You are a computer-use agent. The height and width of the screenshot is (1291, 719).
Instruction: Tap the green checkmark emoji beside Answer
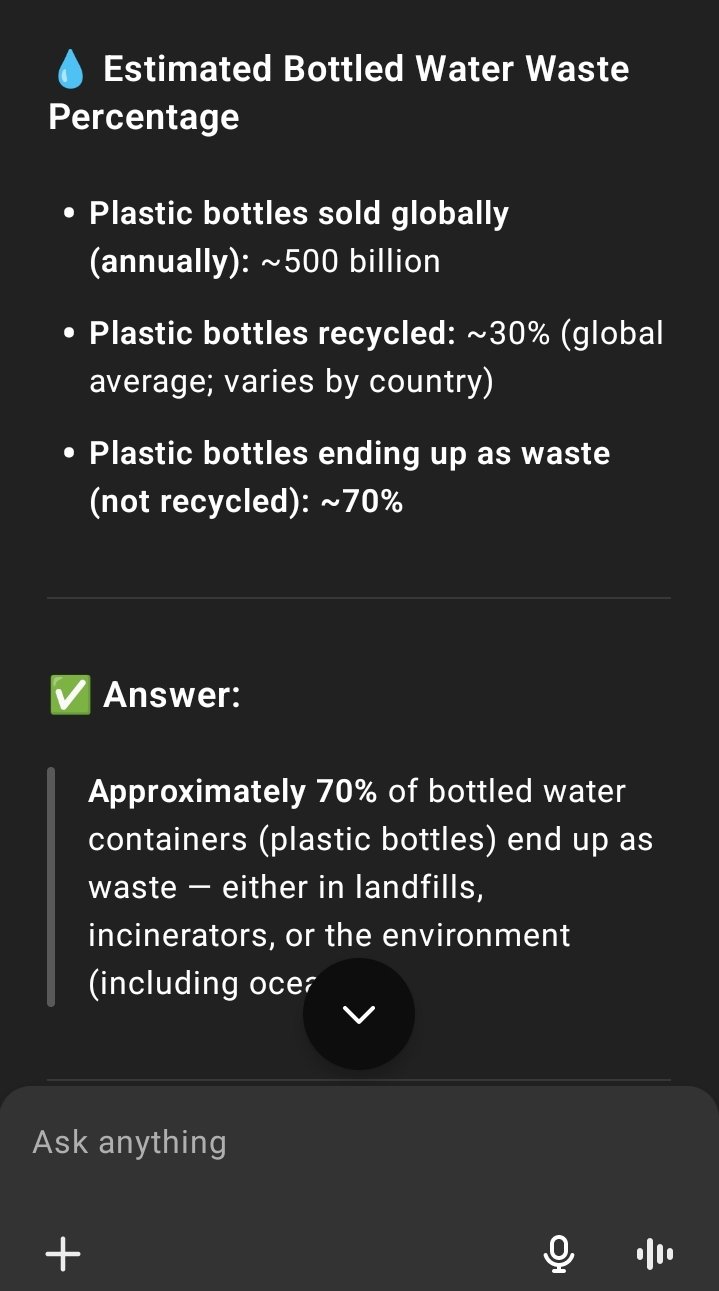coord(69,694)
